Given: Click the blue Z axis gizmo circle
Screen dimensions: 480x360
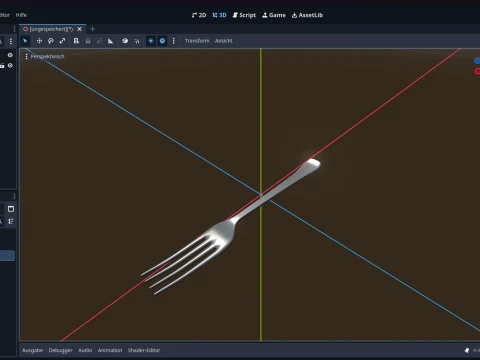Looking at the screenshot, I should tap(477, 61).
